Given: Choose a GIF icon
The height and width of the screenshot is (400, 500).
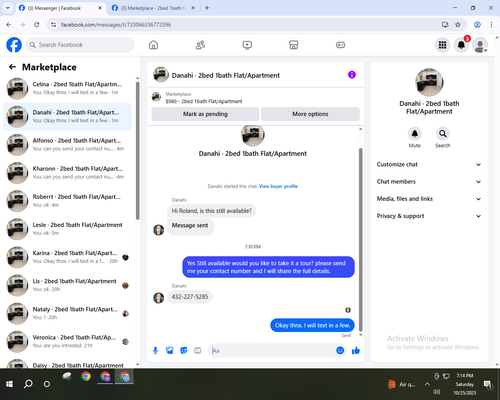Looking at the screenshot, I should (x=198, y=350).
